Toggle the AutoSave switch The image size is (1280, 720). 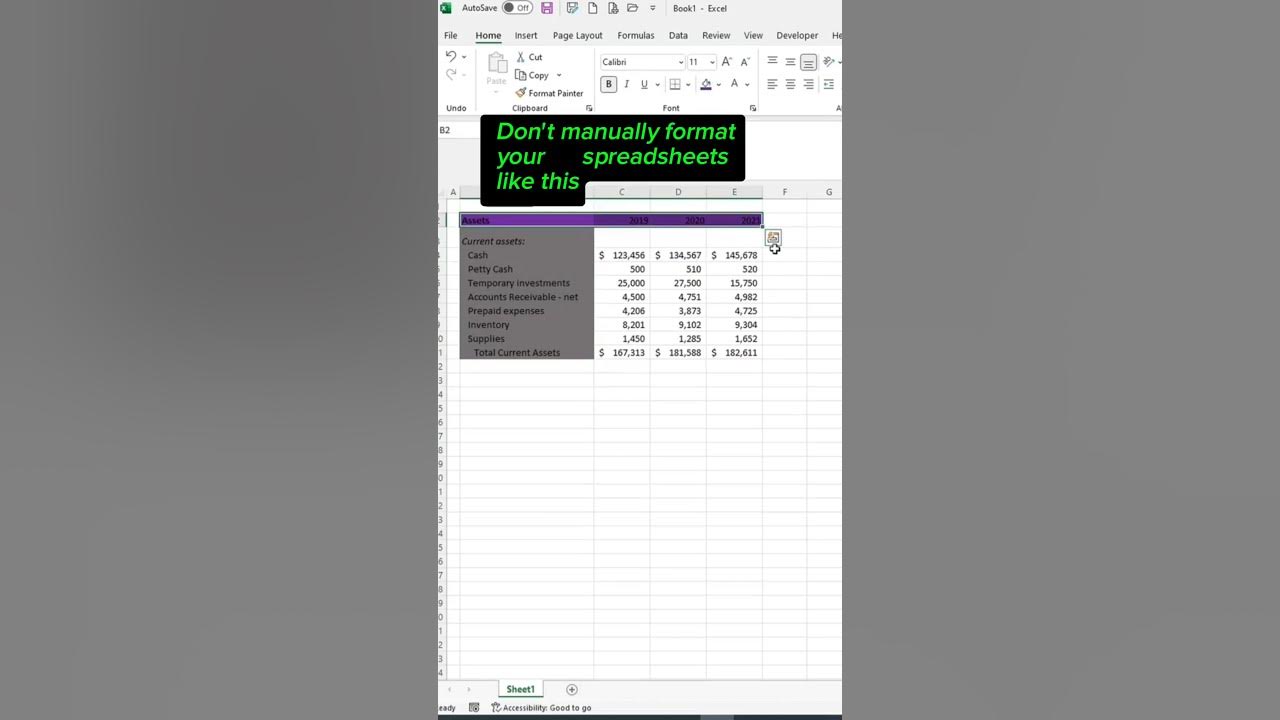coord(517,8)
